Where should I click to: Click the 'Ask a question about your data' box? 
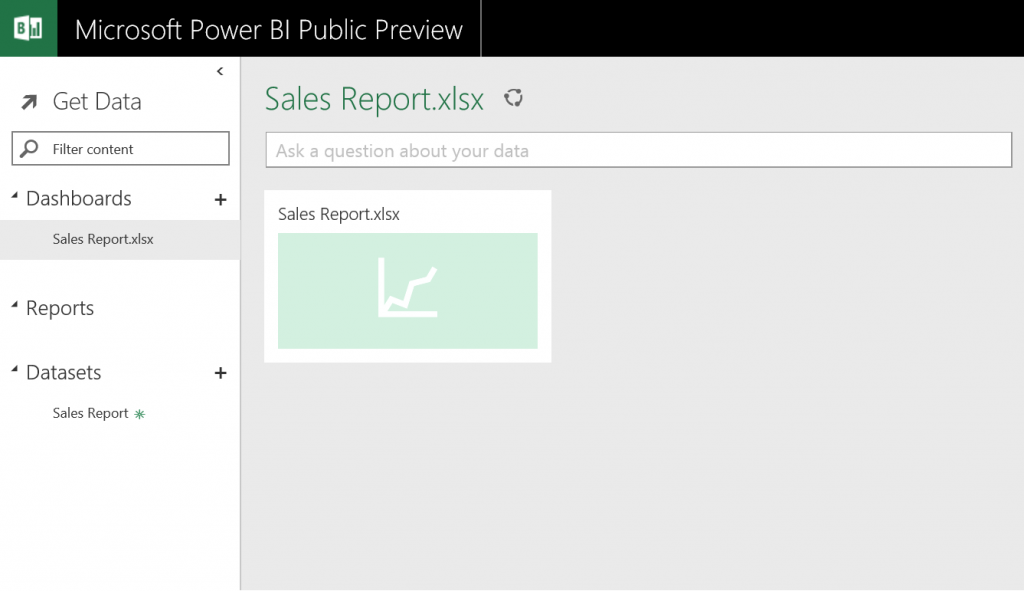(x=638, y=151)
